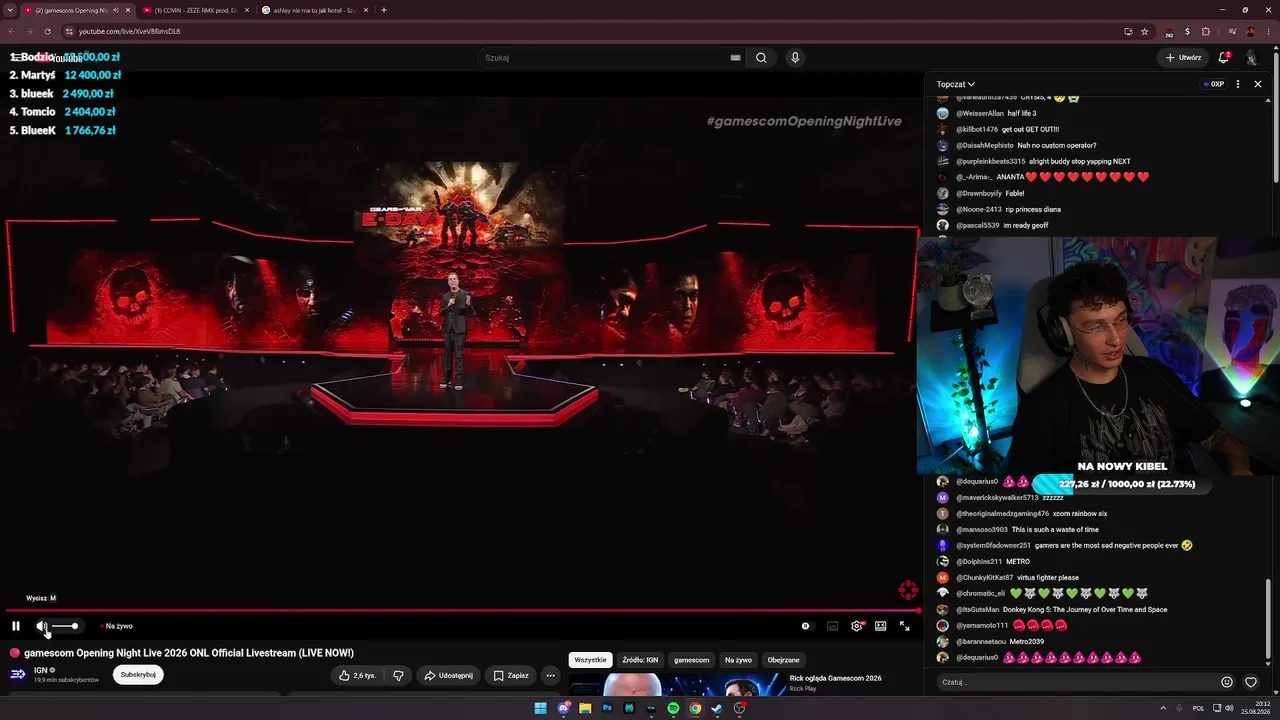Open the on-screen keyboard in search
The image size is (1280, 720).
click(x=736, y=58)
